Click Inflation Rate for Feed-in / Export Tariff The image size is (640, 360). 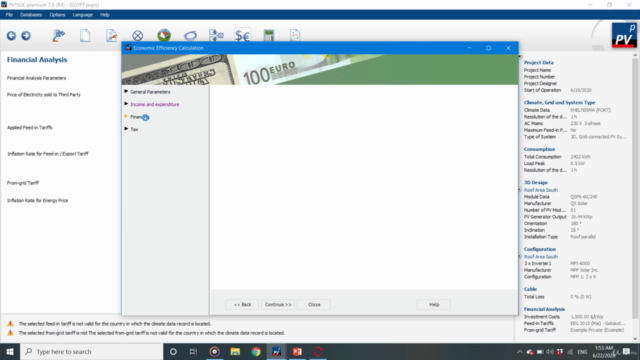click(x=48, y=154)
